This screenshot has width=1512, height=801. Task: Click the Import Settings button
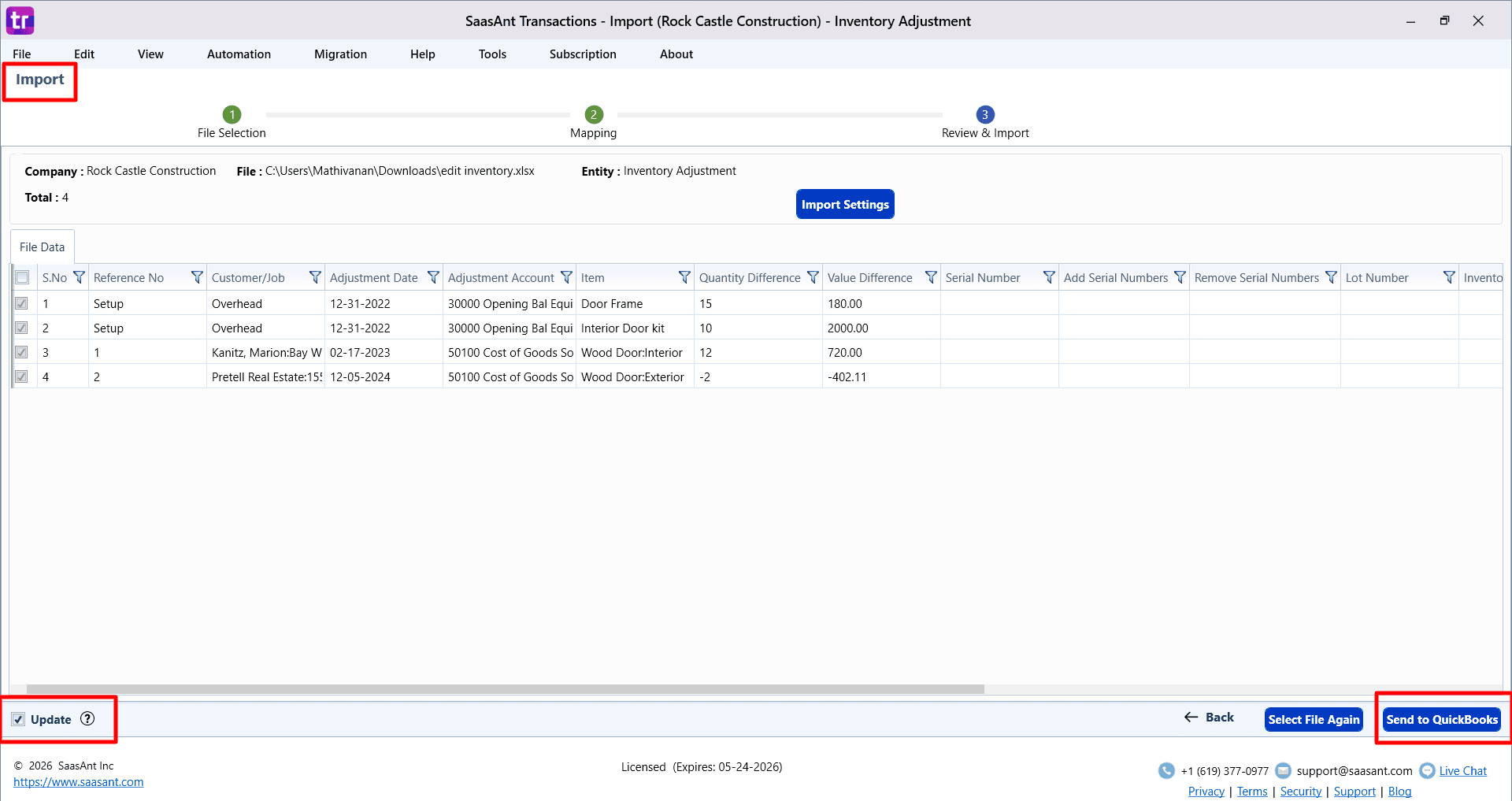pyautogui.click(x=845, y=204)
